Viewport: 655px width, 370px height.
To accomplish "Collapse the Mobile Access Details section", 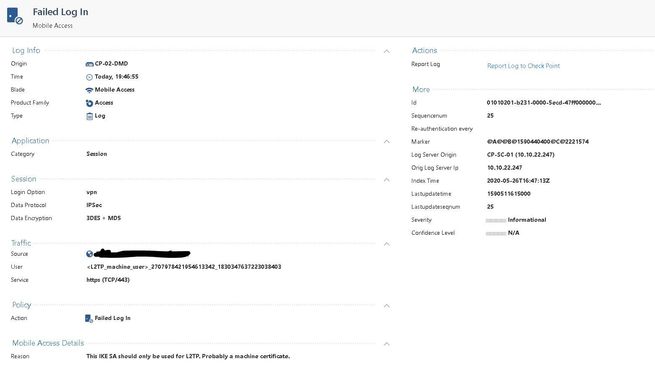I will click(x=387, y=344).
